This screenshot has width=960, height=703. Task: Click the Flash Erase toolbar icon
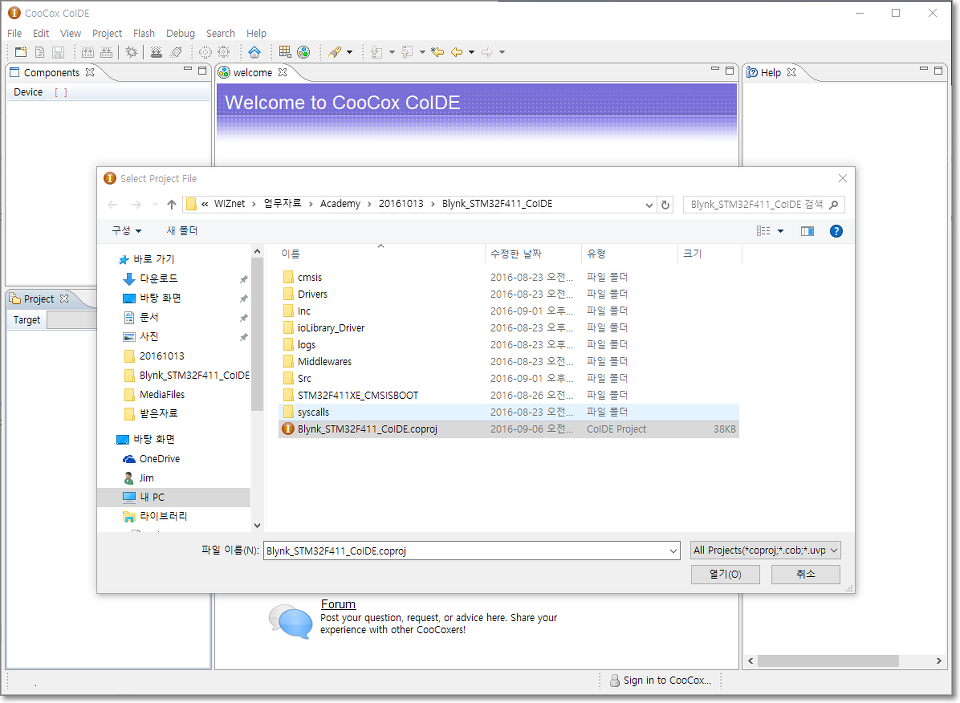pyautogui.click(x=176, y=52)
